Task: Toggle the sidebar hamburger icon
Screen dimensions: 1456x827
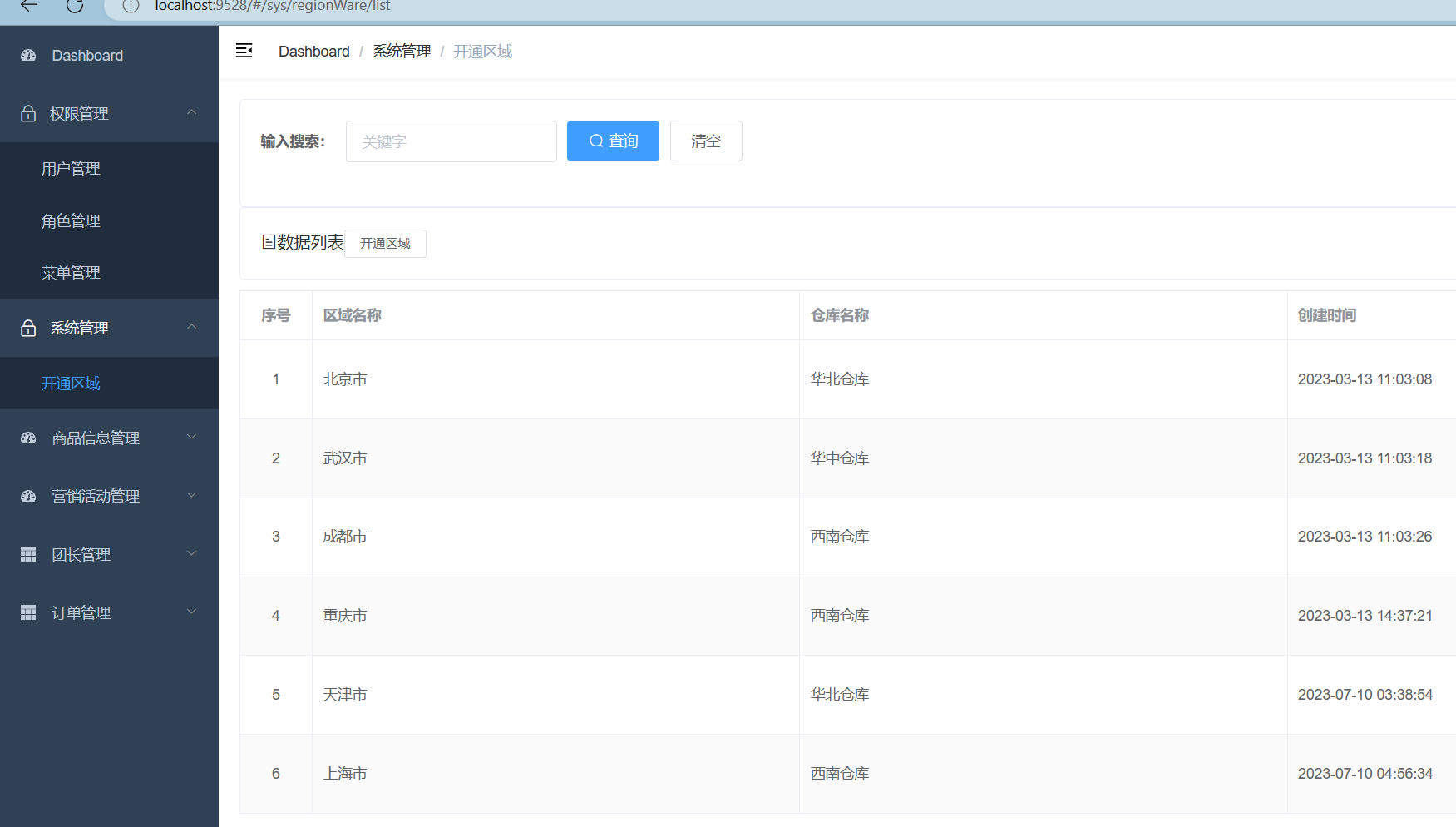Action: click(244, 51)
